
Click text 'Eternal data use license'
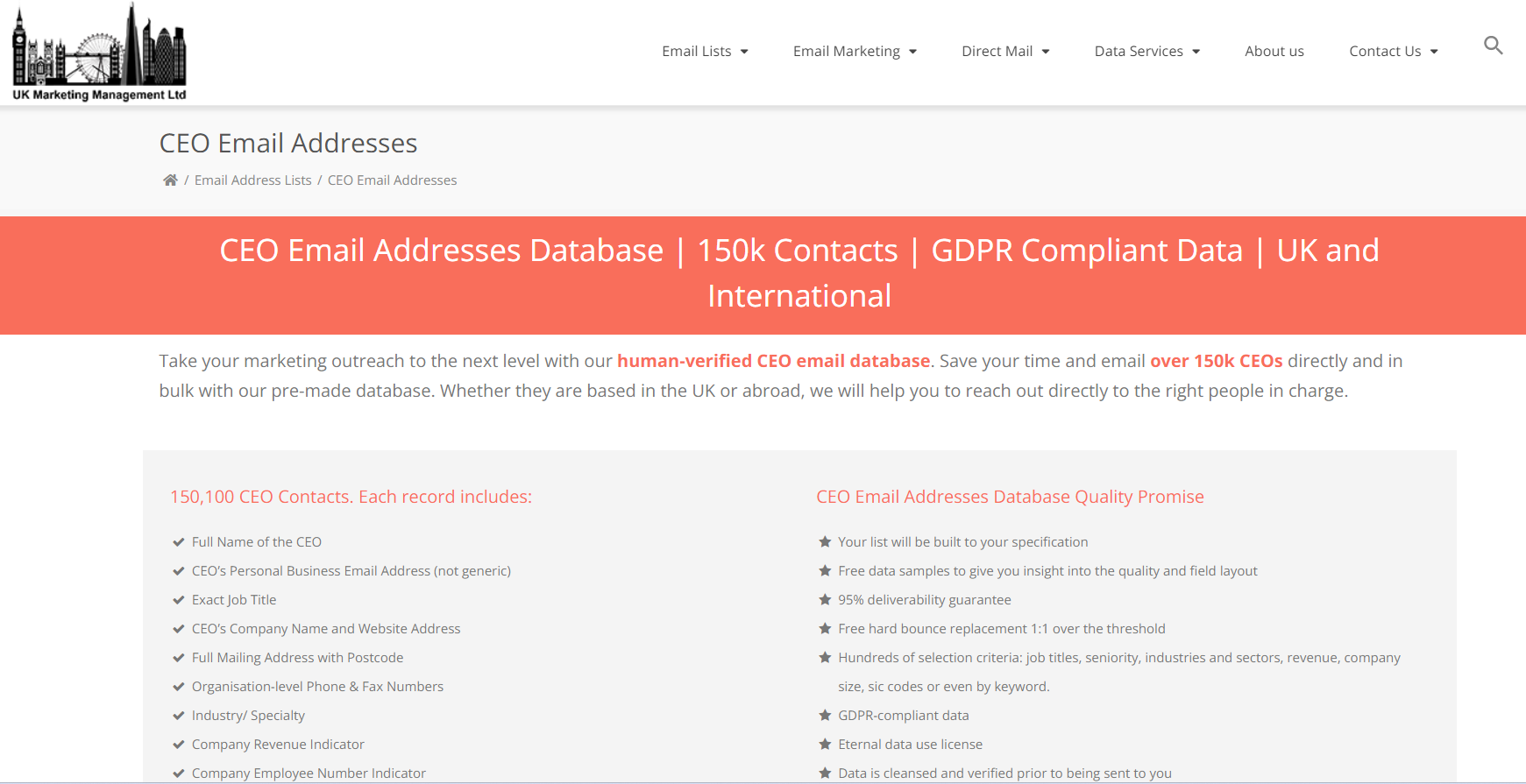tap(911, 745)
